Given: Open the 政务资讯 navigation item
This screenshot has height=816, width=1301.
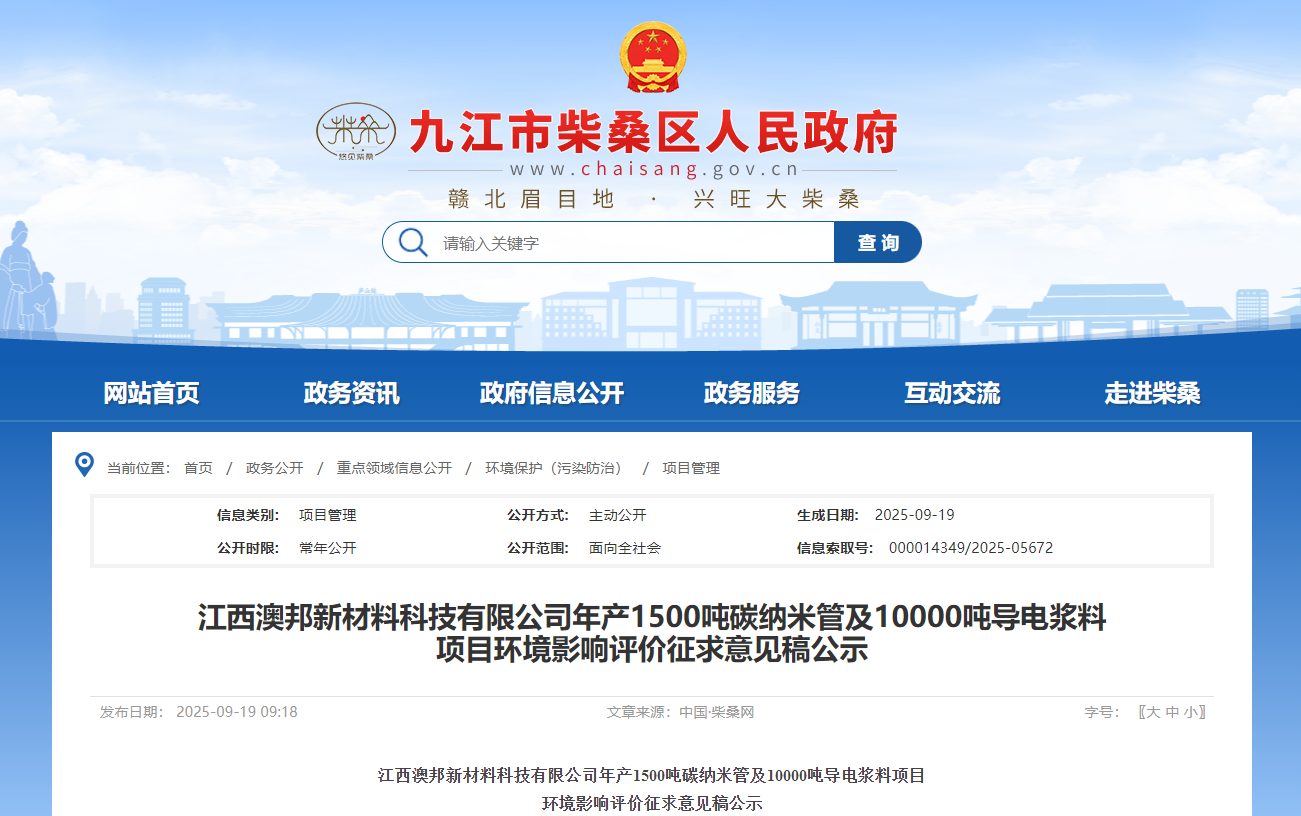Looking at the screenshot, I should coord(351,393).
